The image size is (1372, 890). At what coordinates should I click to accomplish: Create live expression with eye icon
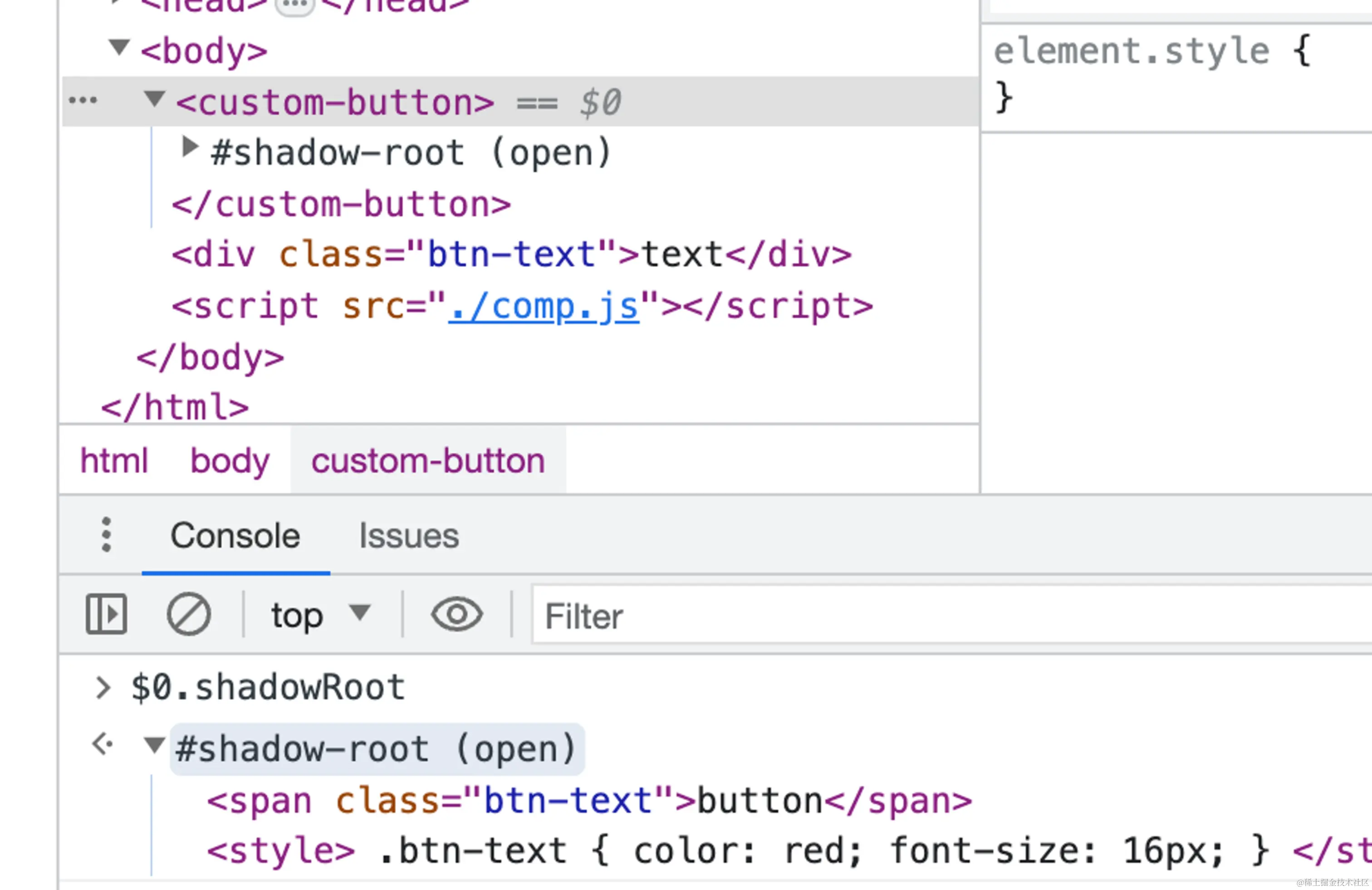tap(456, 614)
